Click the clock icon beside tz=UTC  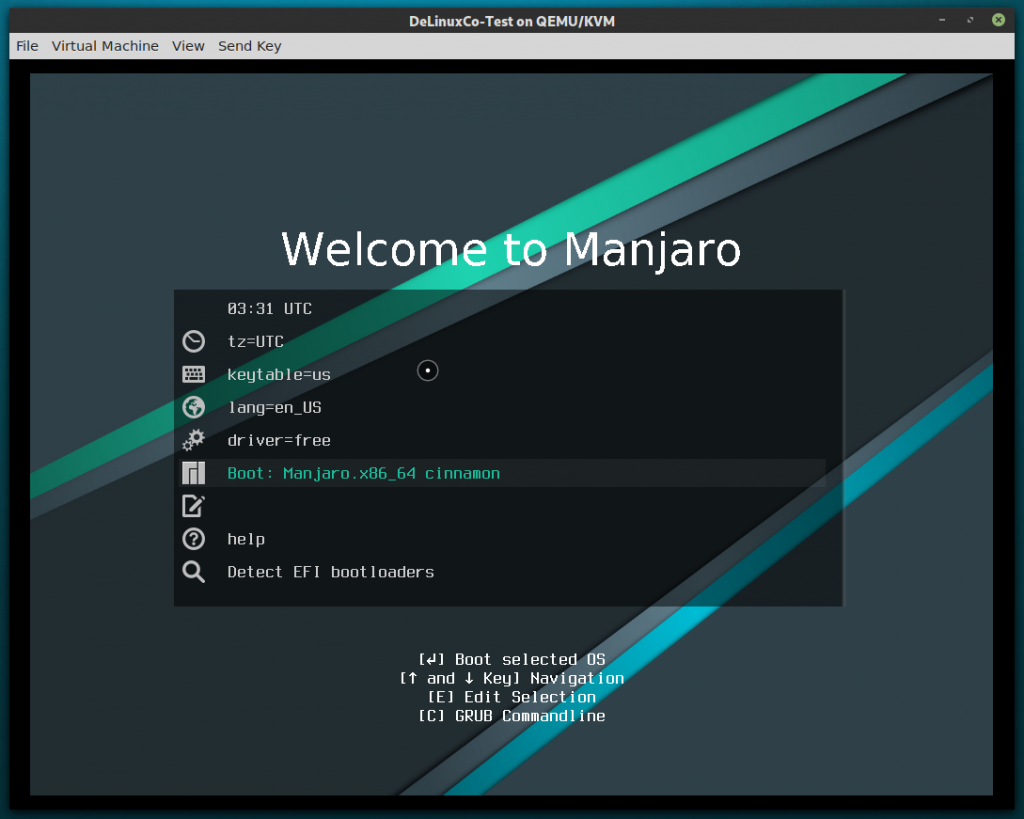point(192,341)
